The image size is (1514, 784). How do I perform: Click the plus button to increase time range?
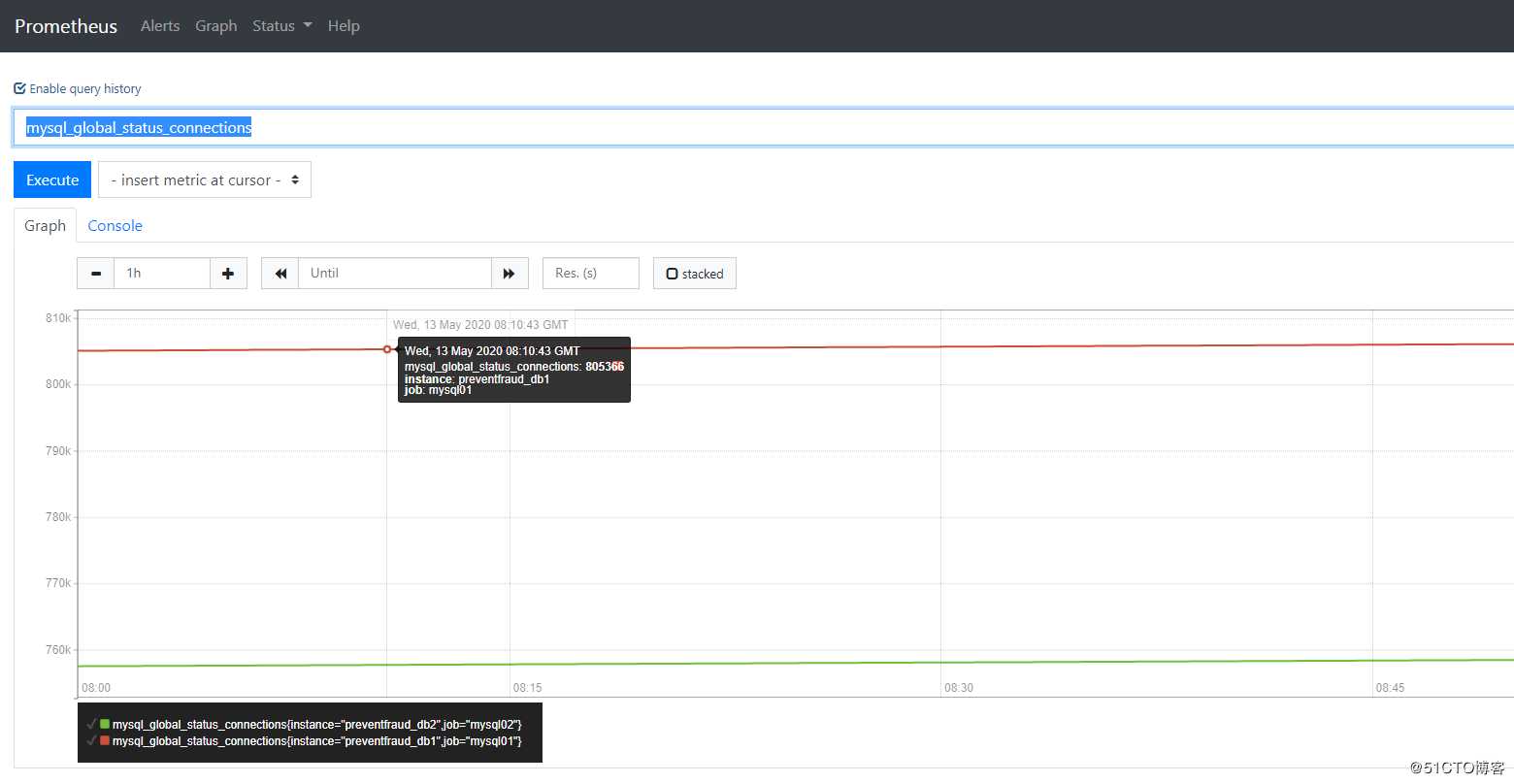coord(228,274)
